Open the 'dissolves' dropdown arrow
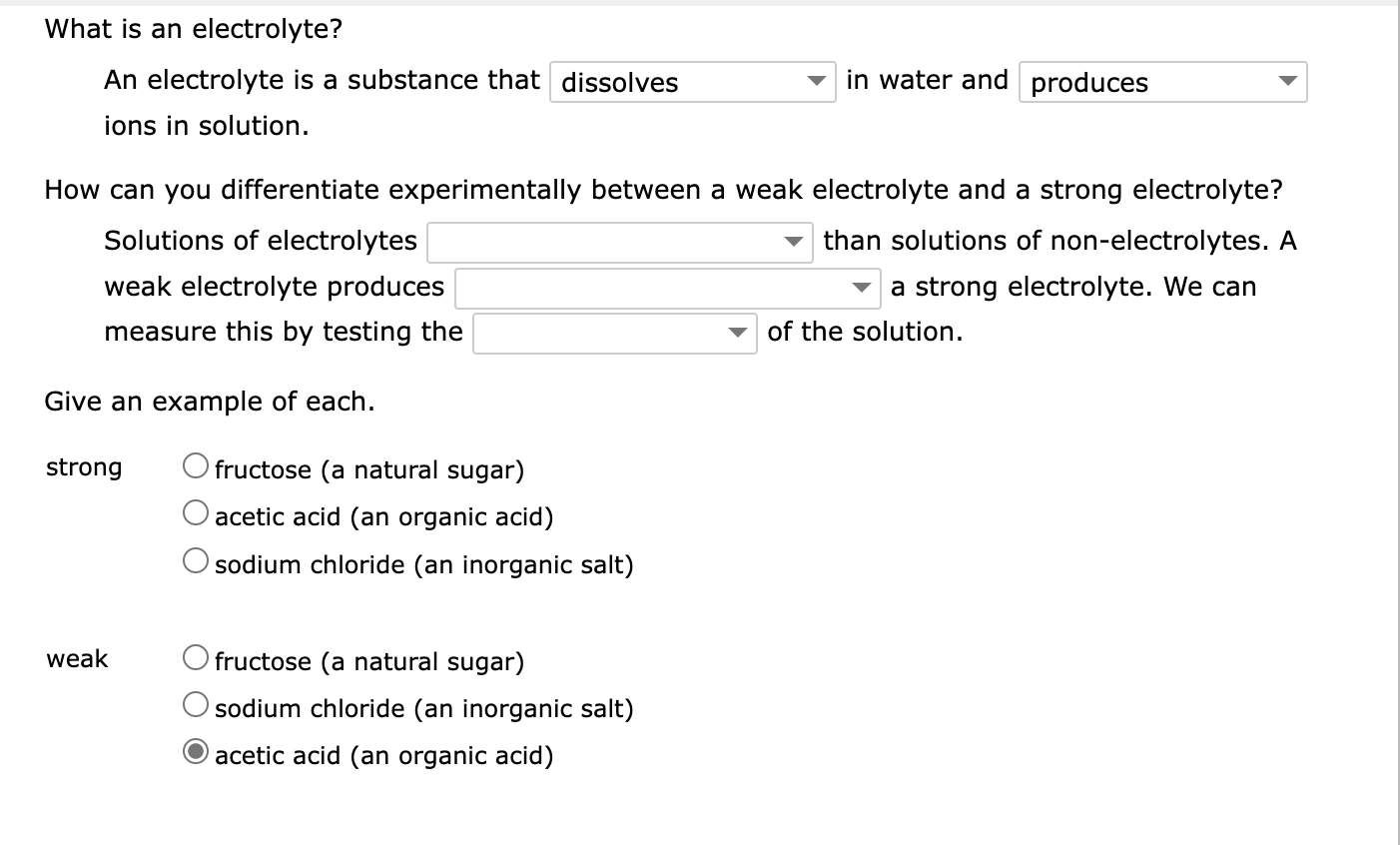Viewport: 1400px width, 845px height. click(x=817, y=82)
